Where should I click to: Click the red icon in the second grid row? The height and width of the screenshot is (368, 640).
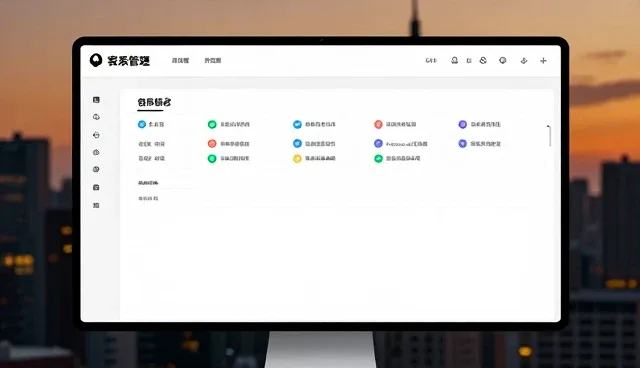[212, 144]
